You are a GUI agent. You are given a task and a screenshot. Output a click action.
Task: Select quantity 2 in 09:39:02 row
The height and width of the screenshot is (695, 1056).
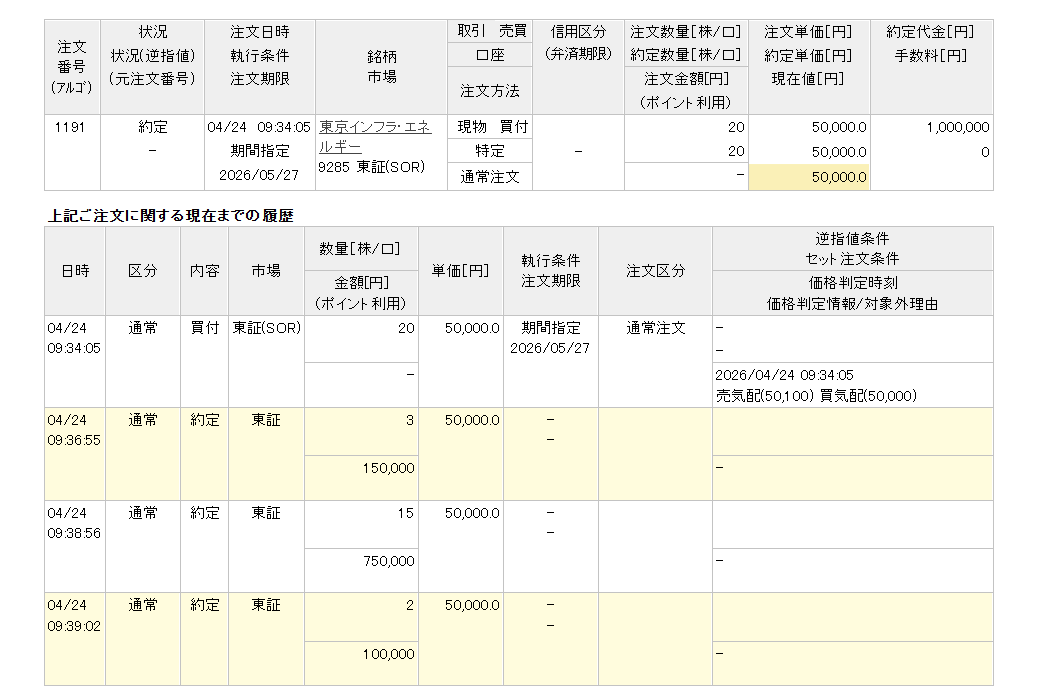tap(409, 605)
